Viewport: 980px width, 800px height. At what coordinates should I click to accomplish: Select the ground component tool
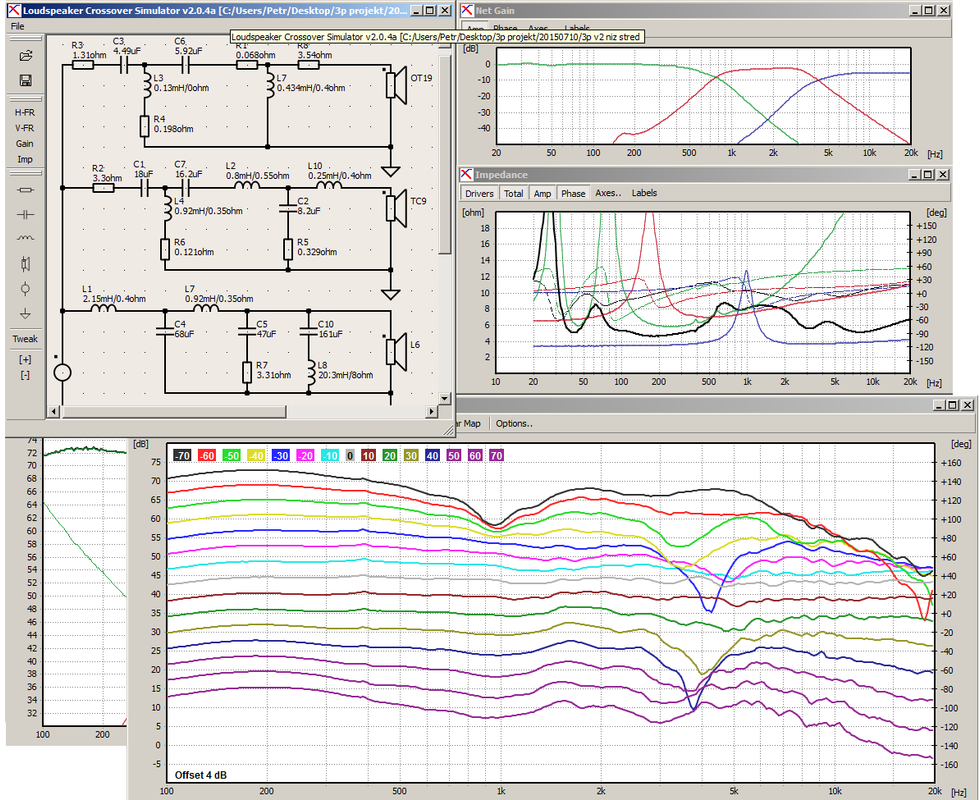pyautogui.click(x=26, y=314)
